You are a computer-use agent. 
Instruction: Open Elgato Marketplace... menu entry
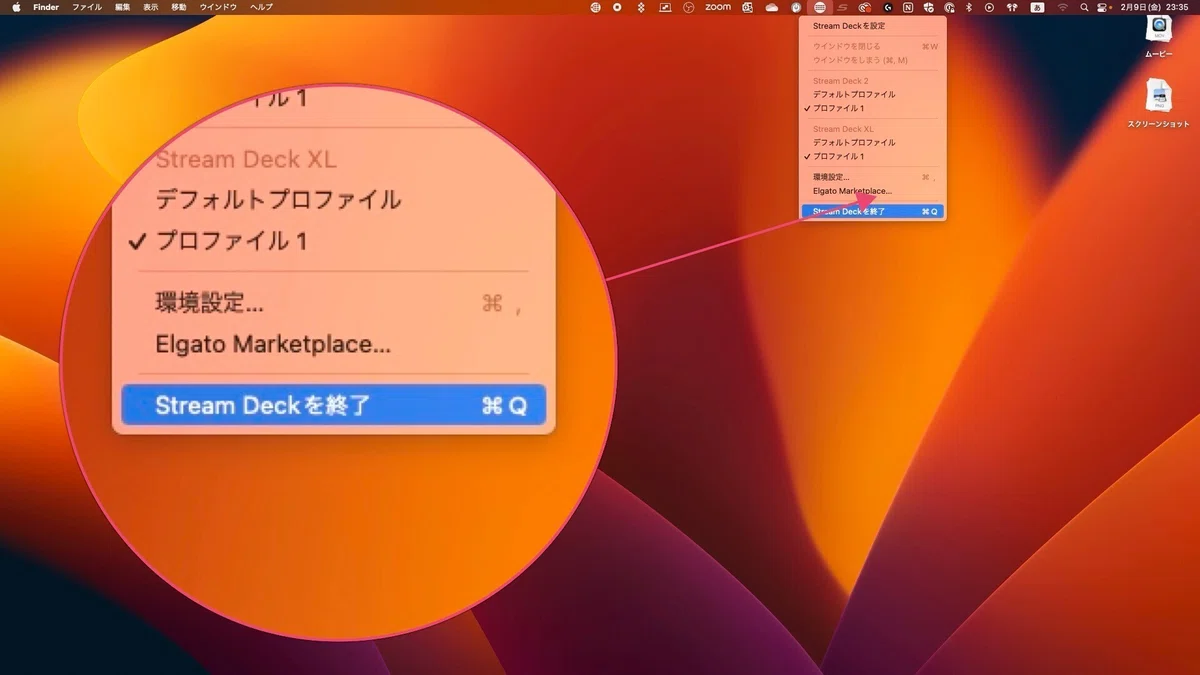click(872, 190)
